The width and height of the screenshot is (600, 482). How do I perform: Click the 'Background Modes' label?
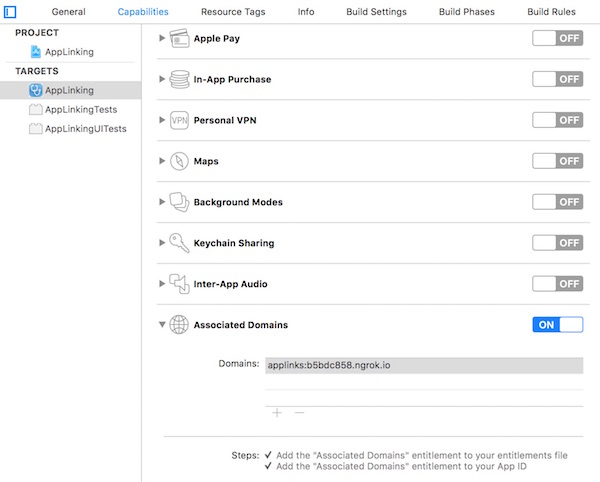pyautogui.click(x=238, y=202)
